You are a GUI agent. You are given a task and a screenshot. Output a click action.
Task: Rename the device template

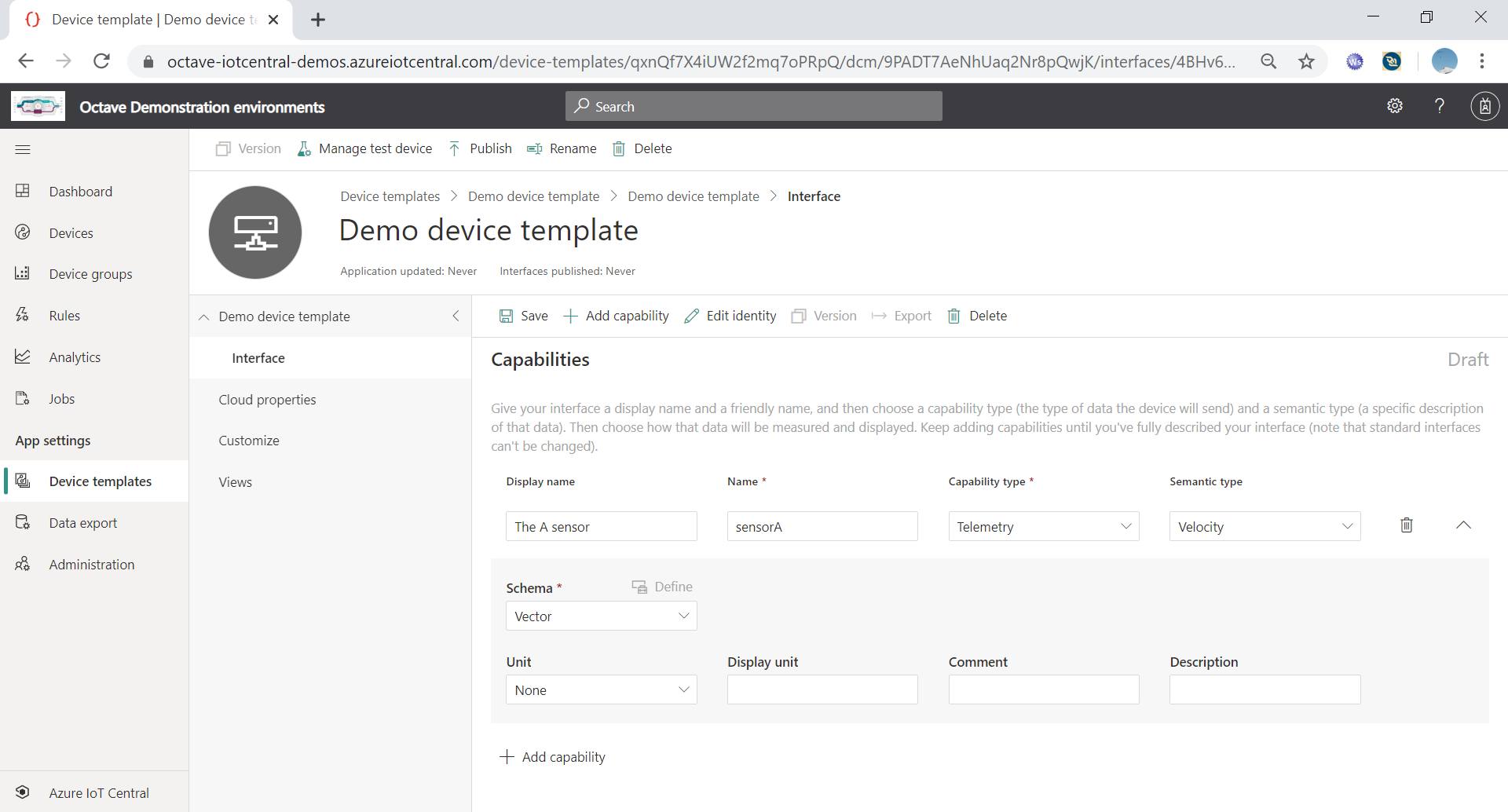[562, 148]
